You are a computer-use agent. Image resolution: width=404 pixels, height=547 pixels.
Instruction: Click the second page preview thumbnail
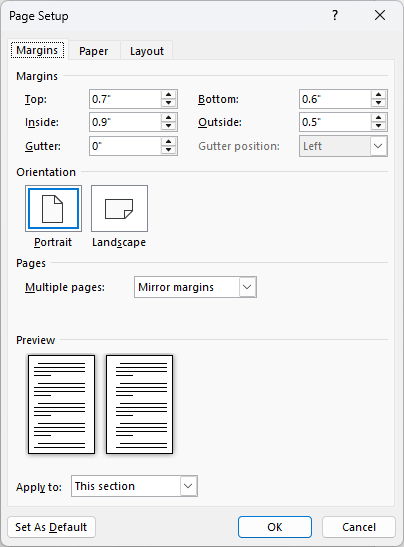pos(140,405)
